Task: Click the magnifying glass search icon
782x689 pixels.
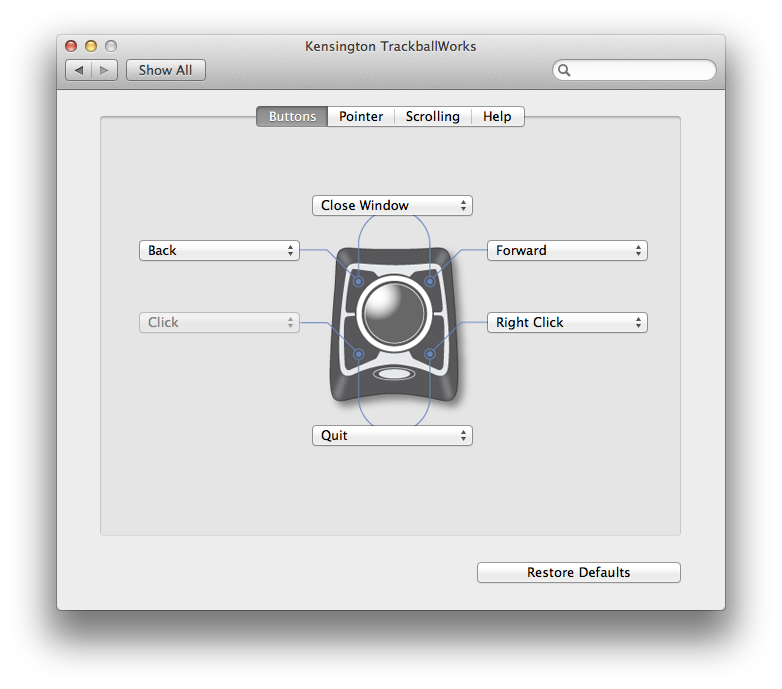Action: tap(564, 70)
